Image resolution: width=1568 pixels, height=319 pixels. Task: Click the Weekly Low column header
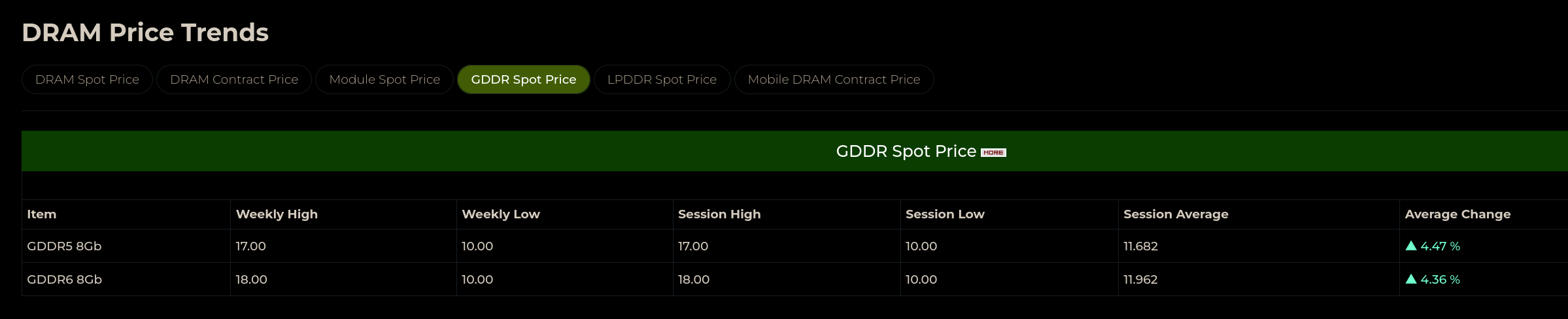pos(500,214)
